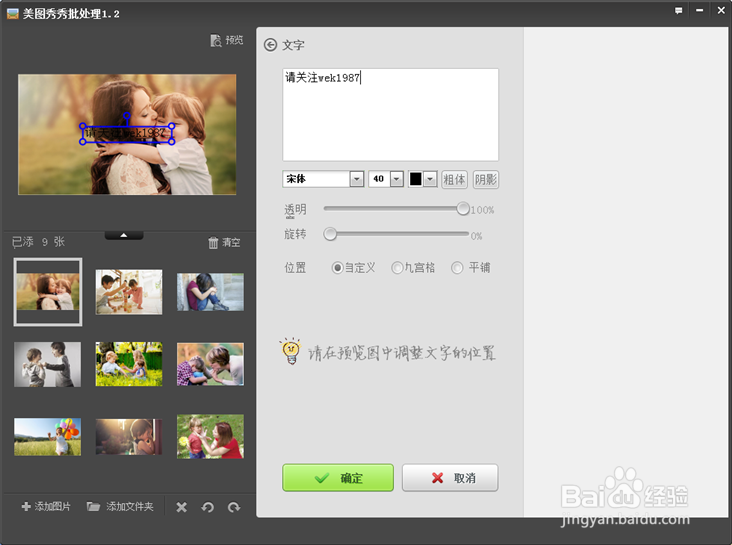Select the child with balloons thumbnail
732x545 pixels.
(48, 437)
